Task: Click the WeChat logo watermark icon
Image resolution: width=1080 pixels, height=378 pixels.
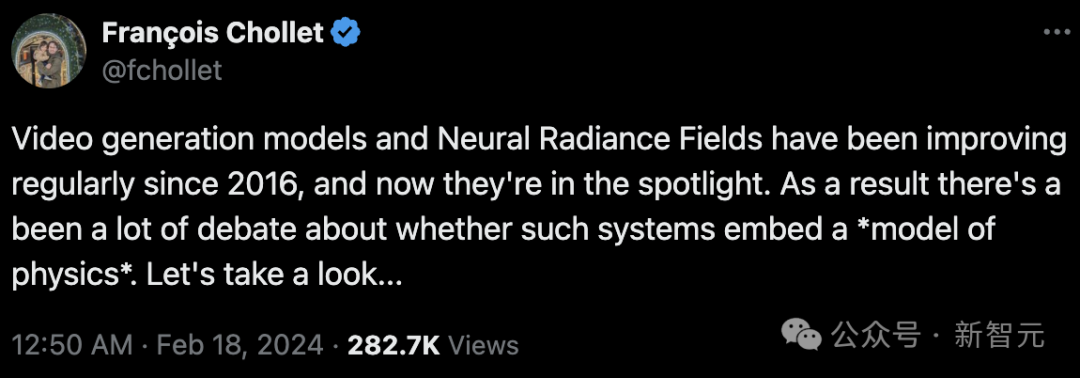Action: (x=802, y=333)
